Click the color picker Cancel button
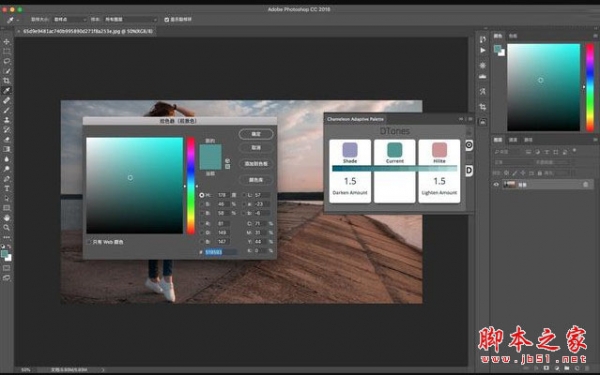The image size is (600, 375). click(256, 147)
